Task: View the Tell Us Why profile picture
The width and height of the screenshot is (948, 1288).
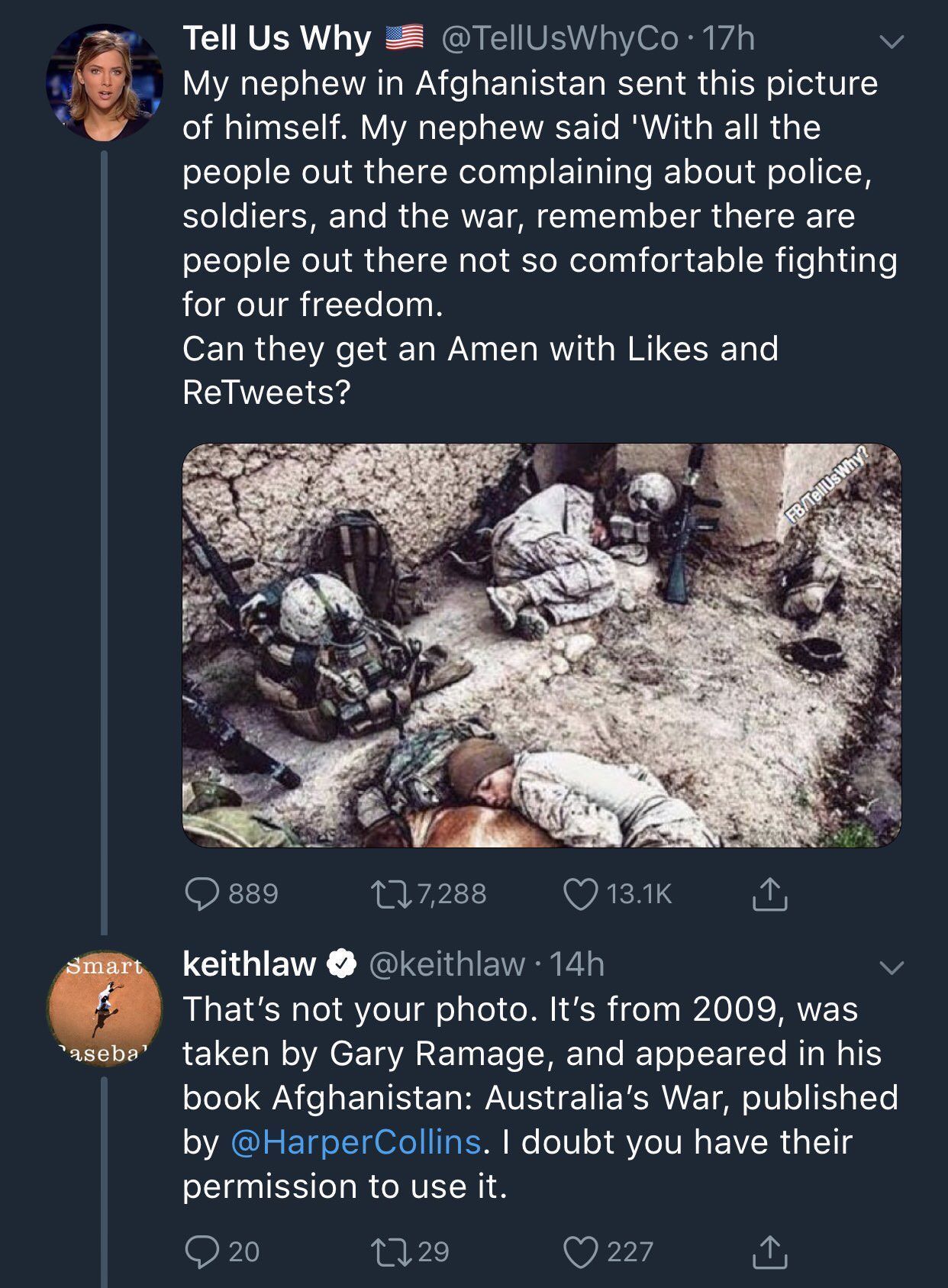Action: point(104,83)
